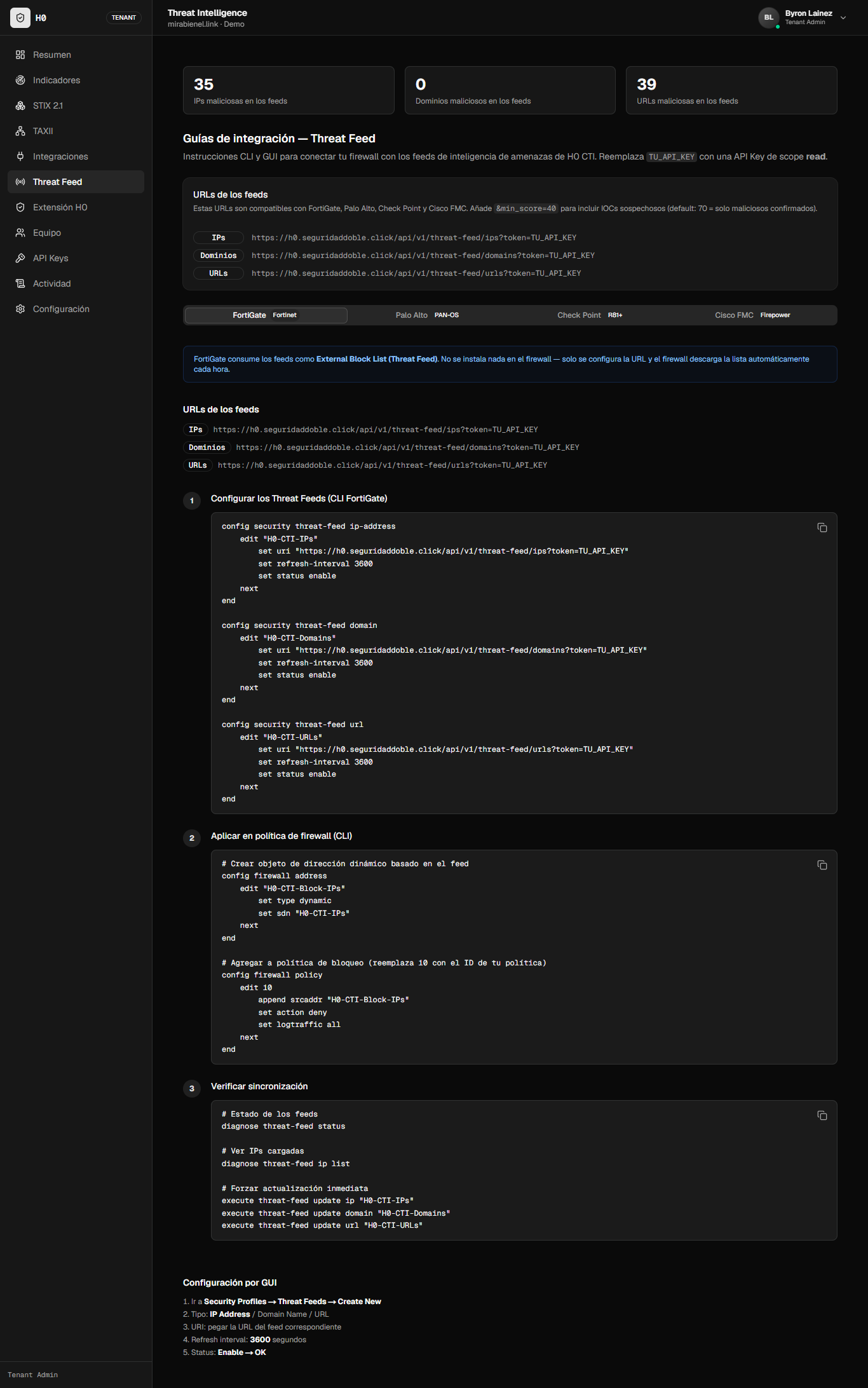Click IPs feed URL in top card
The height and width of the screenshot is (1388, 868).
click(414, 238)
